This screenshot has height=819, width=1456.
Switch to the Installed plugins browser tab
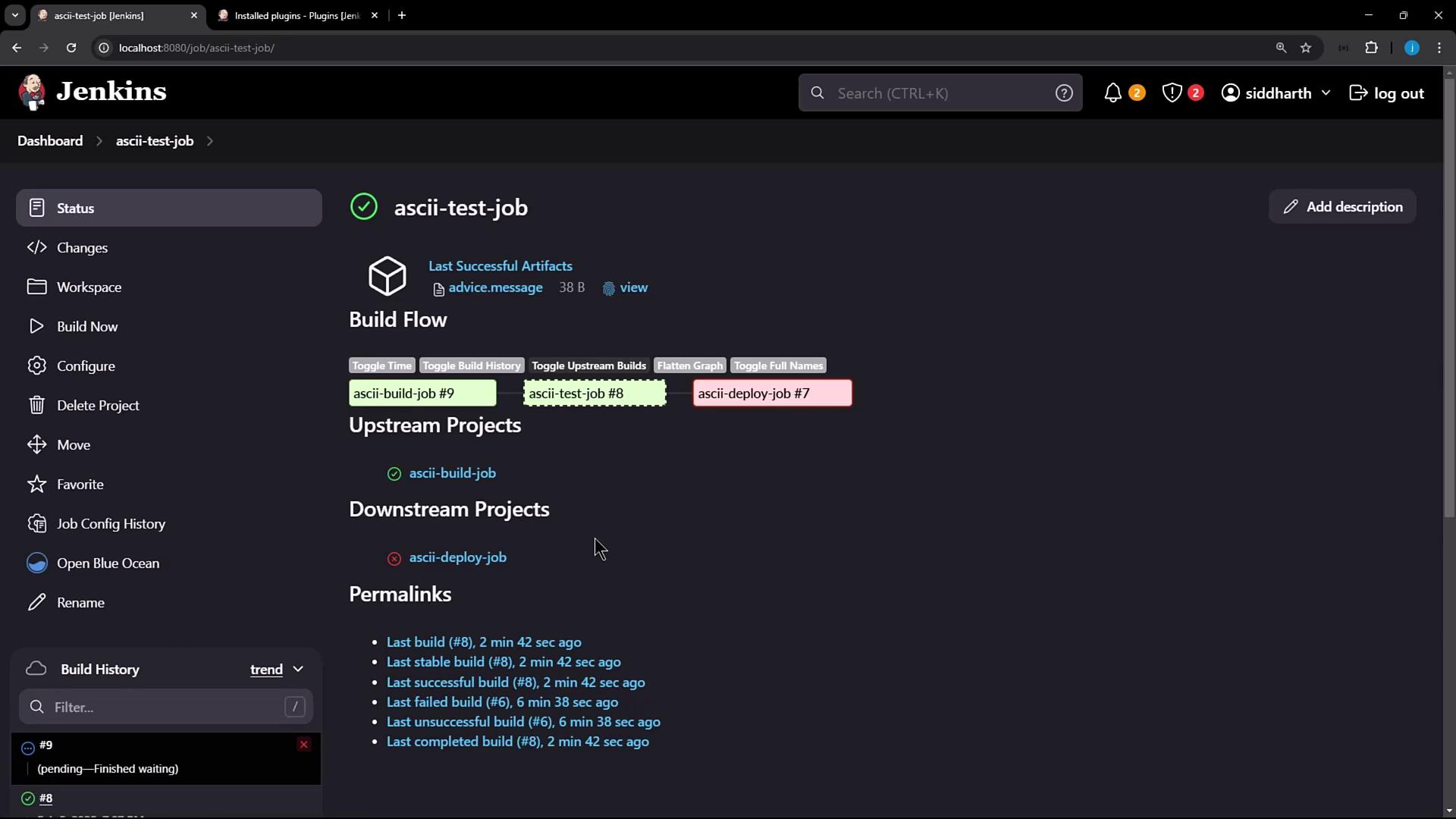pyautogui.click(x=296, y=15)
